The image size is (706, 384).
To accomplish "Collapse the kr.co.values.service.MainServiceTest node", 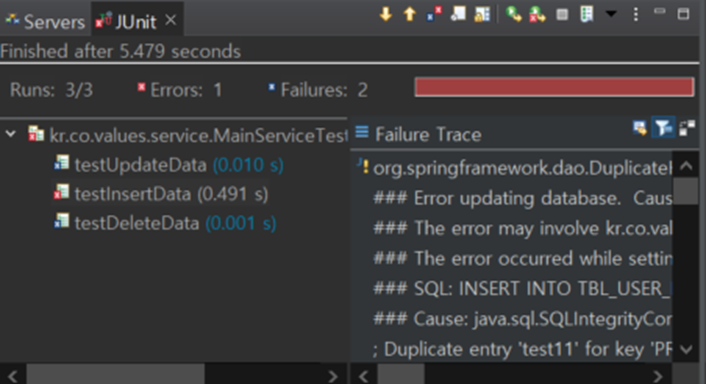I will [x=11, y=134].
